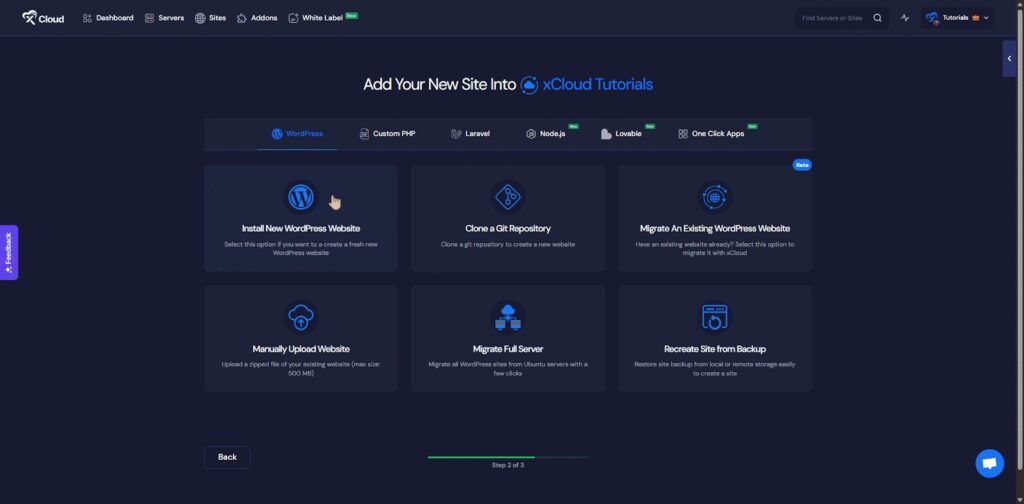Open the Node.js tab
Image resolution: width=1024 pixels, height=504 pixels.
pos(546,134)
